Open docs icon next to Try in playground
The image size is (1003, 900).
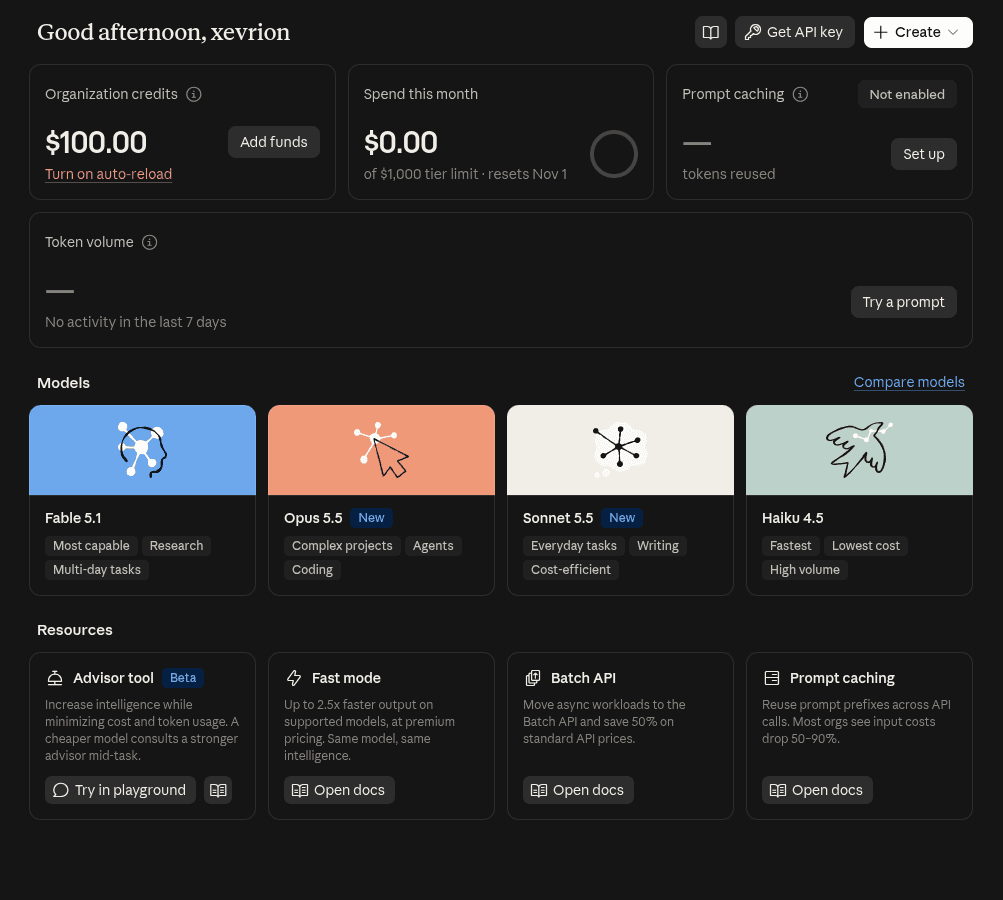(218, 790)
